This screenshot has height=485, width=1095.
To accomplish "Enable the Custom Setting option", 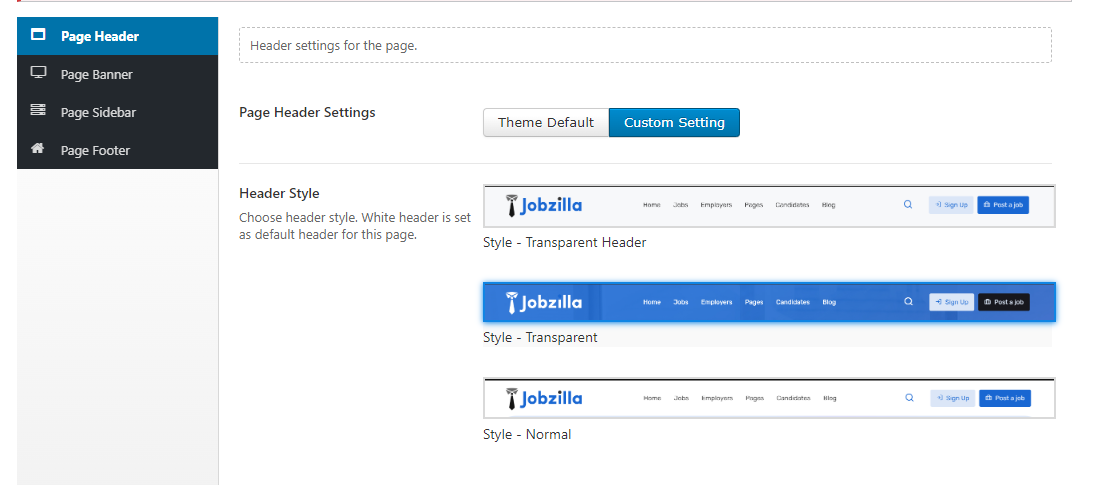I will pyautogui.click(x=674, y=122).
